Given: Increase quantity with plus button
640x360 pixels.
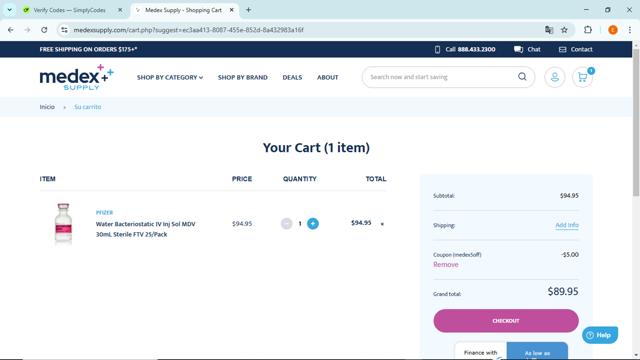Looking at the screenshot, I should pos(313,224).
